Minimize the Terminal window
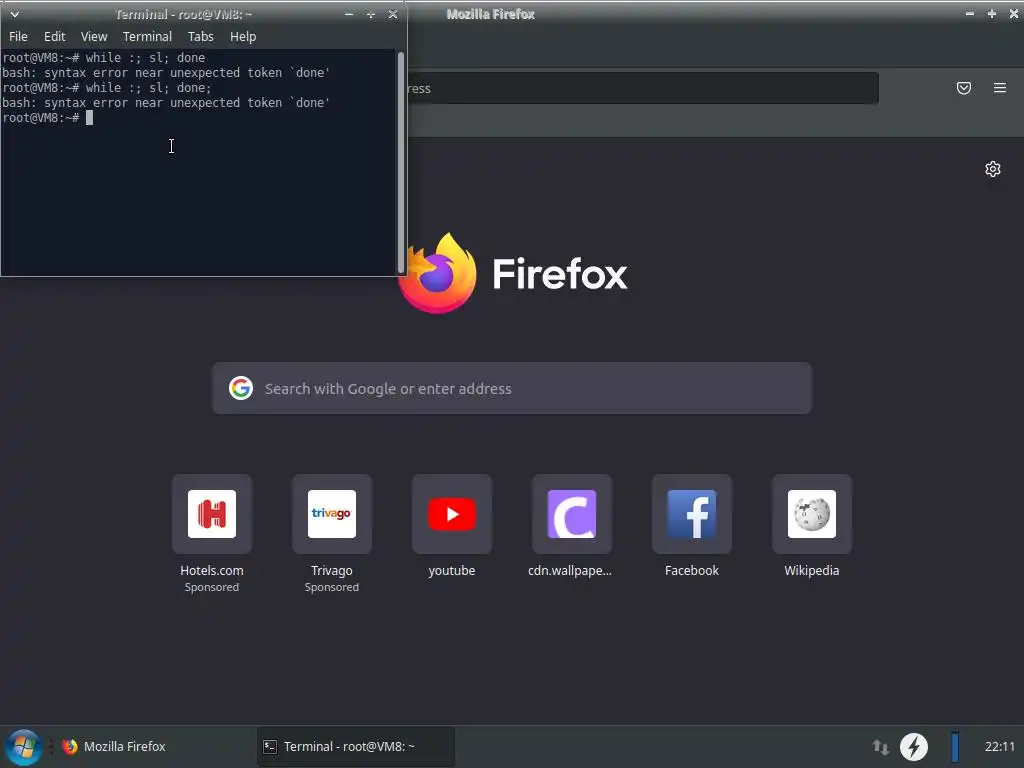Screen dimensions: 1024x768 [349, 14]
